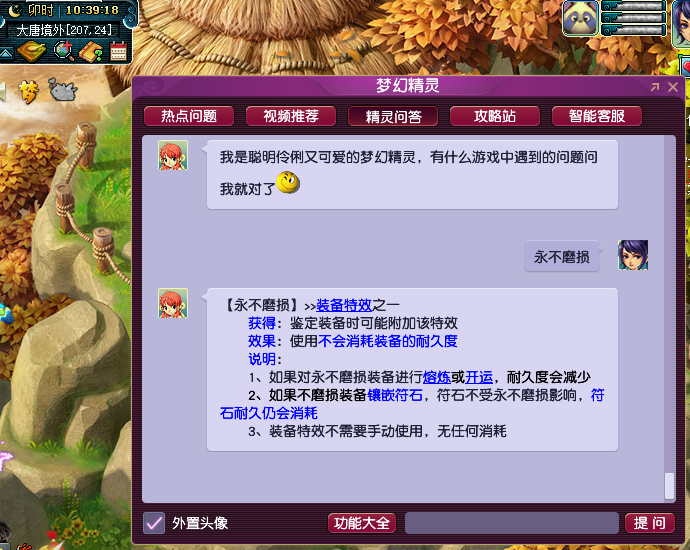Pop out the 梦幻精灵 window arrow
This screenshot has width=690, height=550.
pyautogui.click(x=655, y=87)
